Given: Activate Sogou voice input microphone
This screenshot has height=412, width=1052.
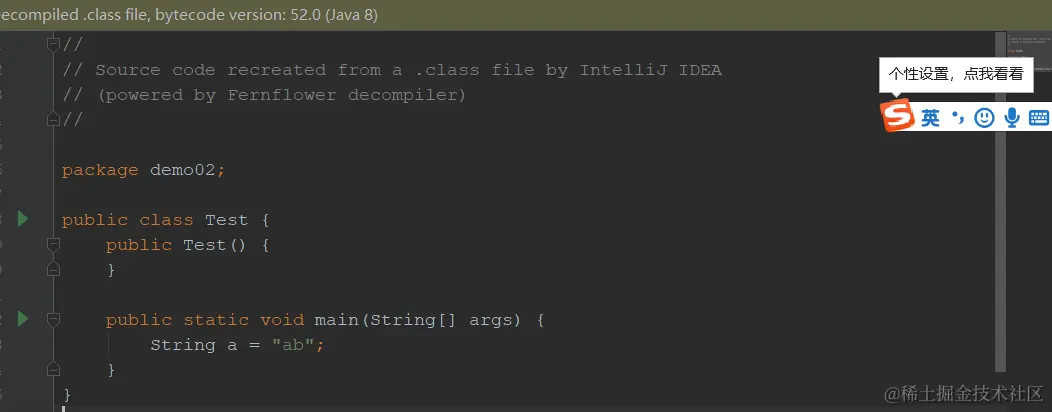Looking at the screenshot, I should point(1012,118).
